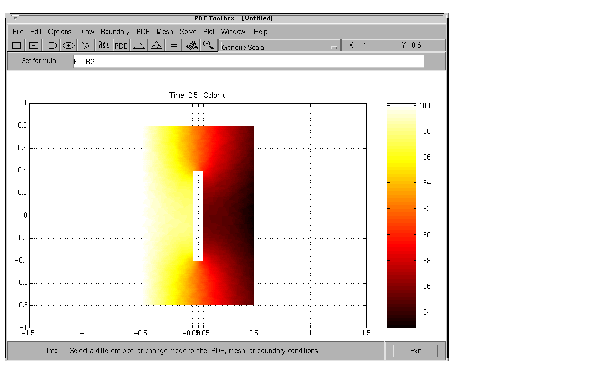Viewport: 603px width, 365px height.
Task: Click the Exit button in status bar
Action: (415, 351)
